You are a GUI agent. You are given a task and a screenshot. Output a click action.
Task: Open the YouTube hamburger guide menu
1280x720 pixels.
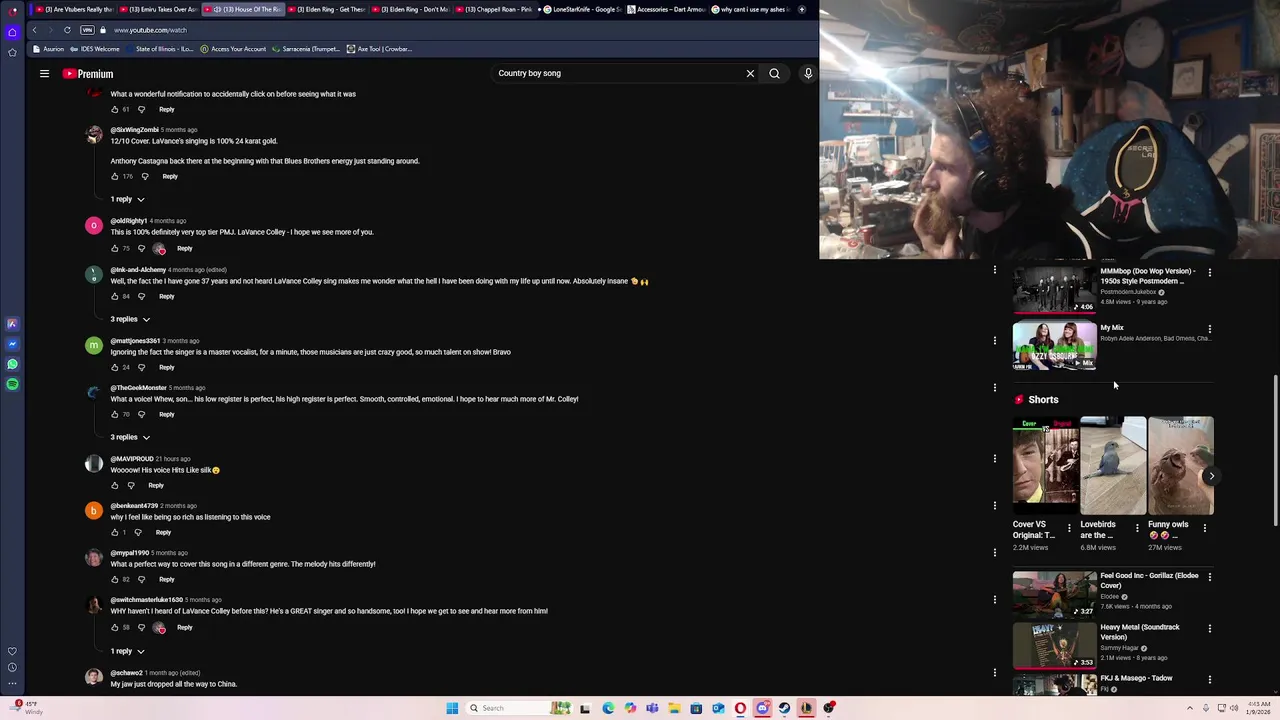point(44,74)
